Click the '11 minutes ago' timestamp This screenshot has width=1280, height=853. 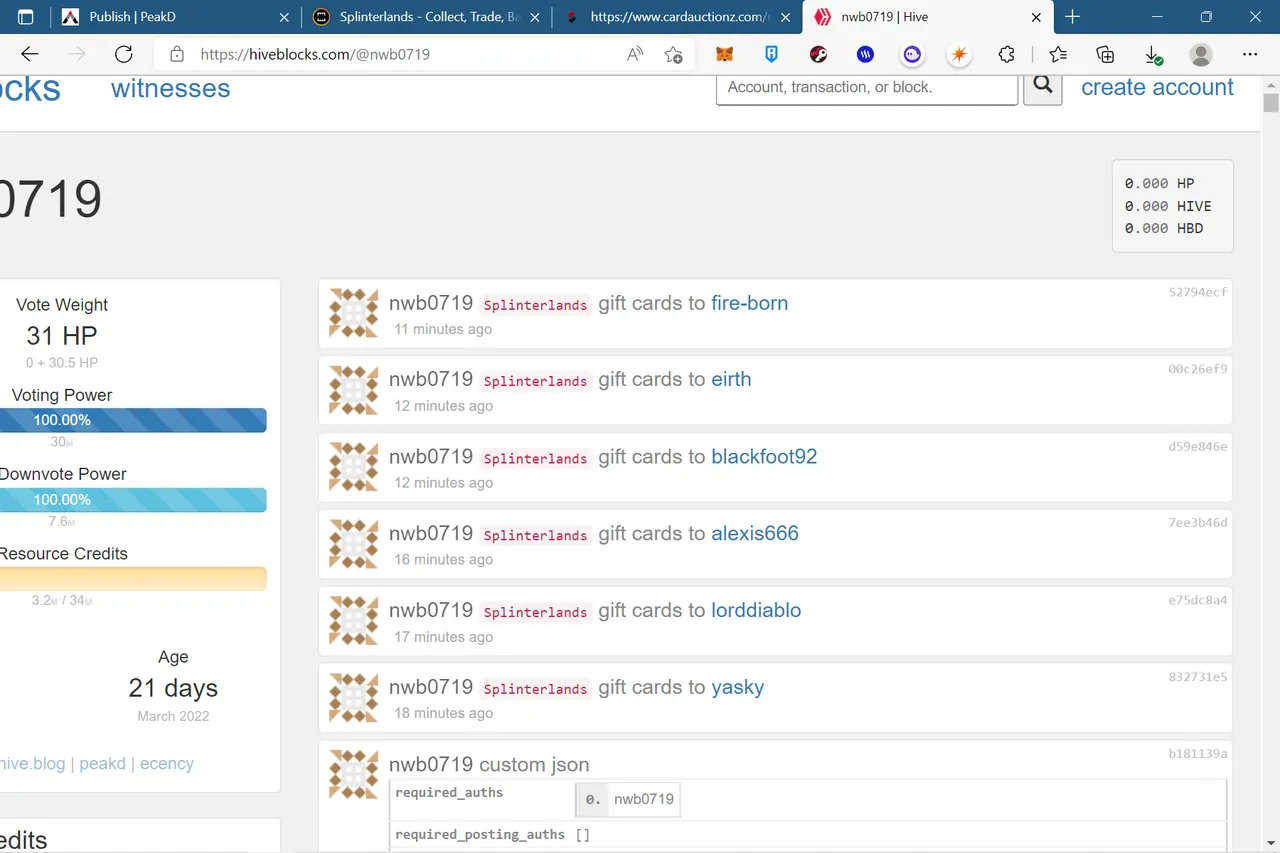(443, 329)
